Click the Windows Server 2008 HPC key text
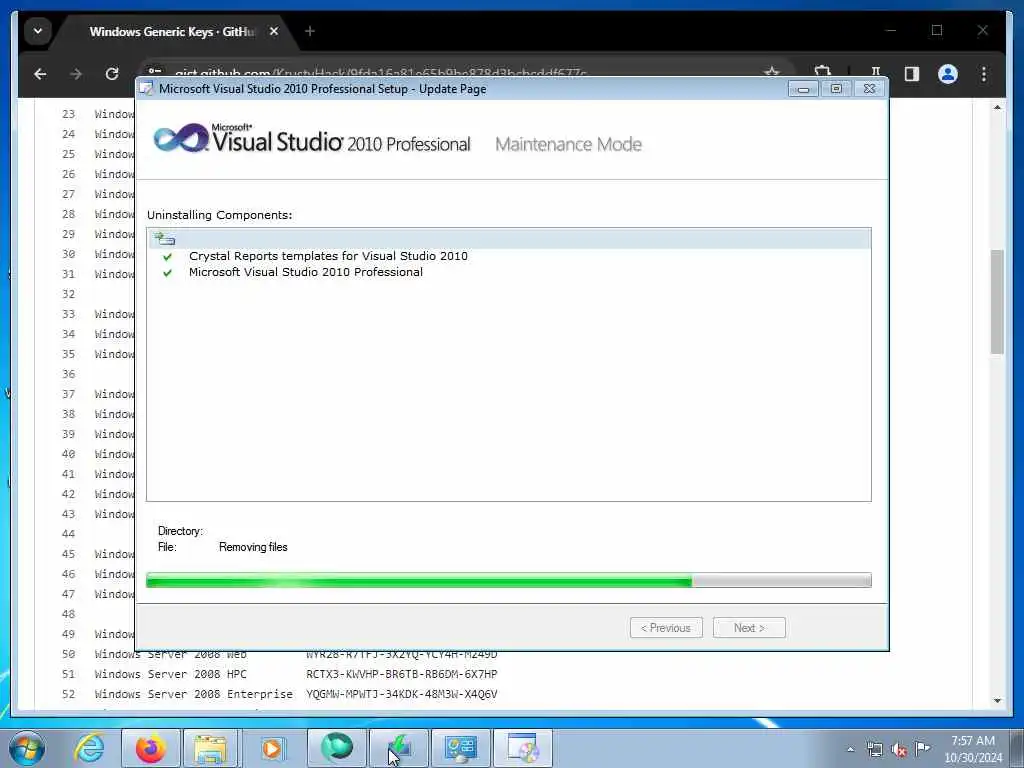The height and width of the screenshot is (768, 1024). 402,674
